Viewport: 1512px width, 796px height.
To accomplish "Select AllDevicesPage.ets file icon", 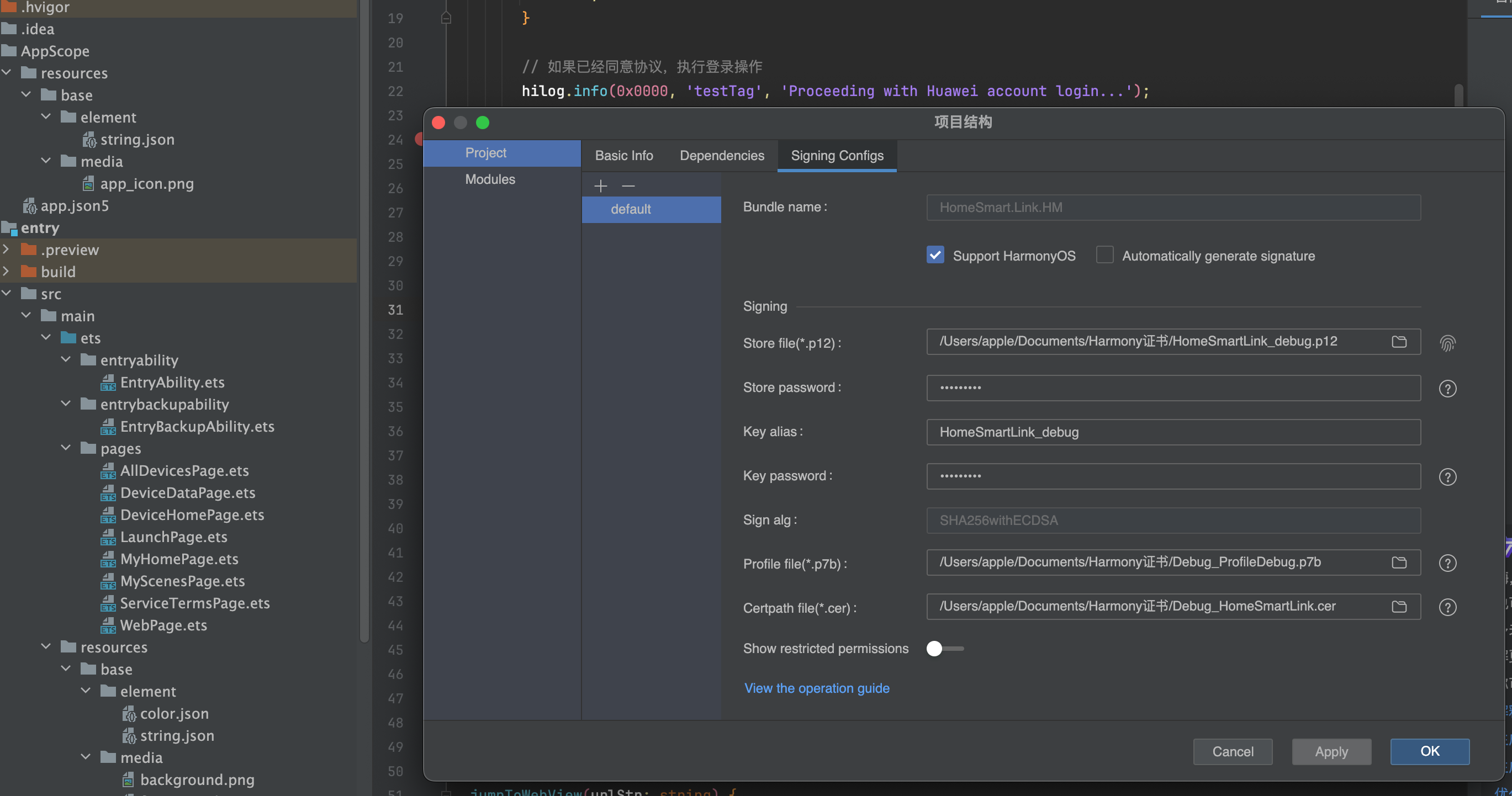I will coord(108,470).
